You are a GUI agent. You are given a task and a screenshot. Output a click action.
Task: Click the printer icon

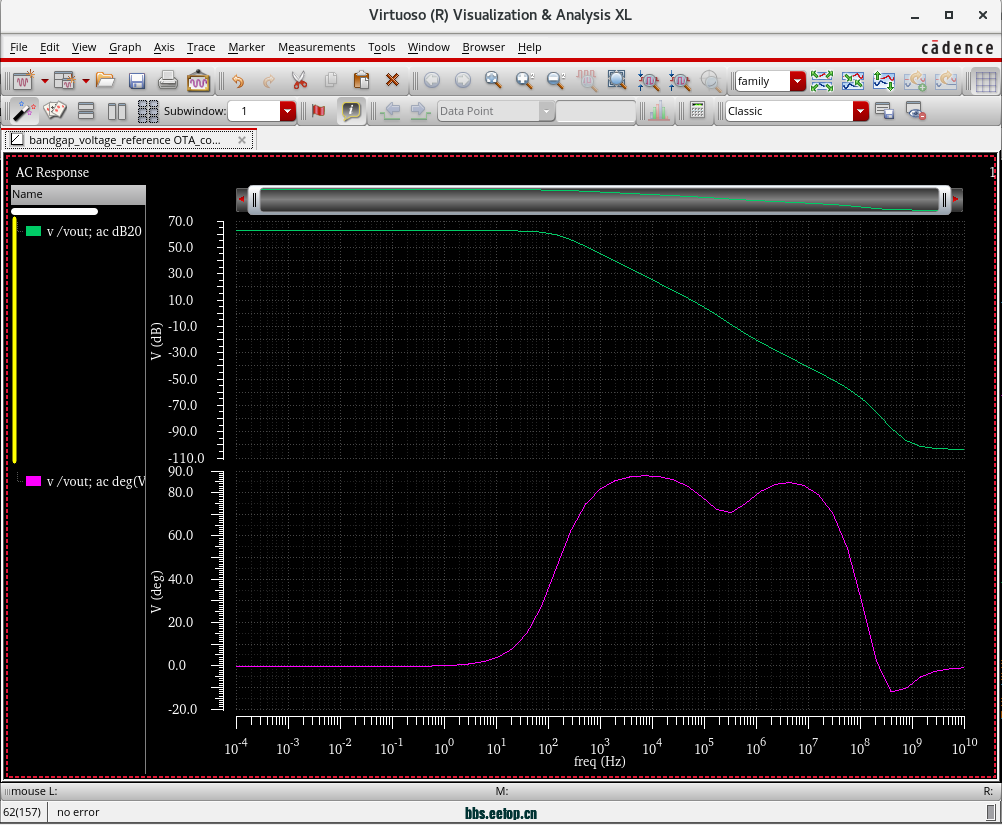tap(167, 81)
